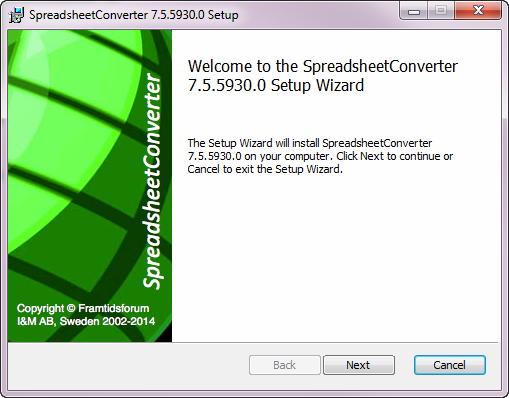509x398 pixels.
Task: Click the I&M AB, Sweden 2002-2014 line
Action: [86, 321]
